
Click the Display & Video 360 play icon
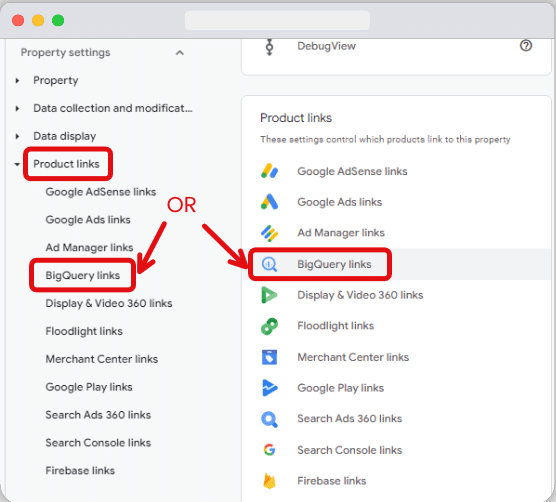(x=269, y=295)
